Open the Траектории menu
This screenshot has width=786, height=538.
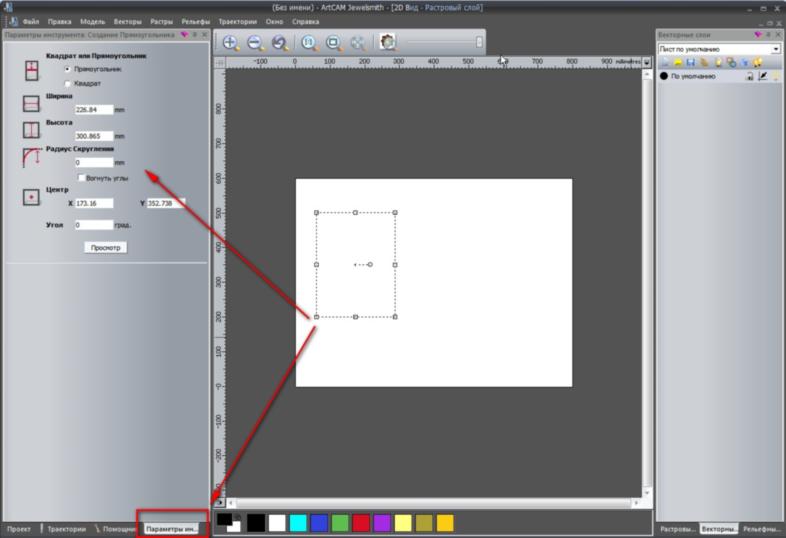238,22
